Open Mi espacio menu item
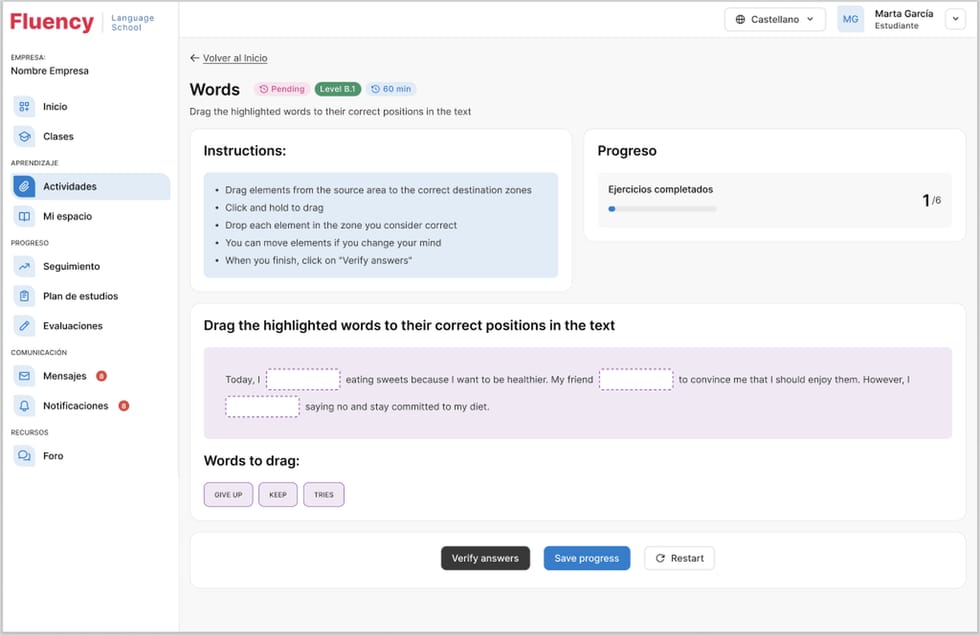 pos(90,216)
